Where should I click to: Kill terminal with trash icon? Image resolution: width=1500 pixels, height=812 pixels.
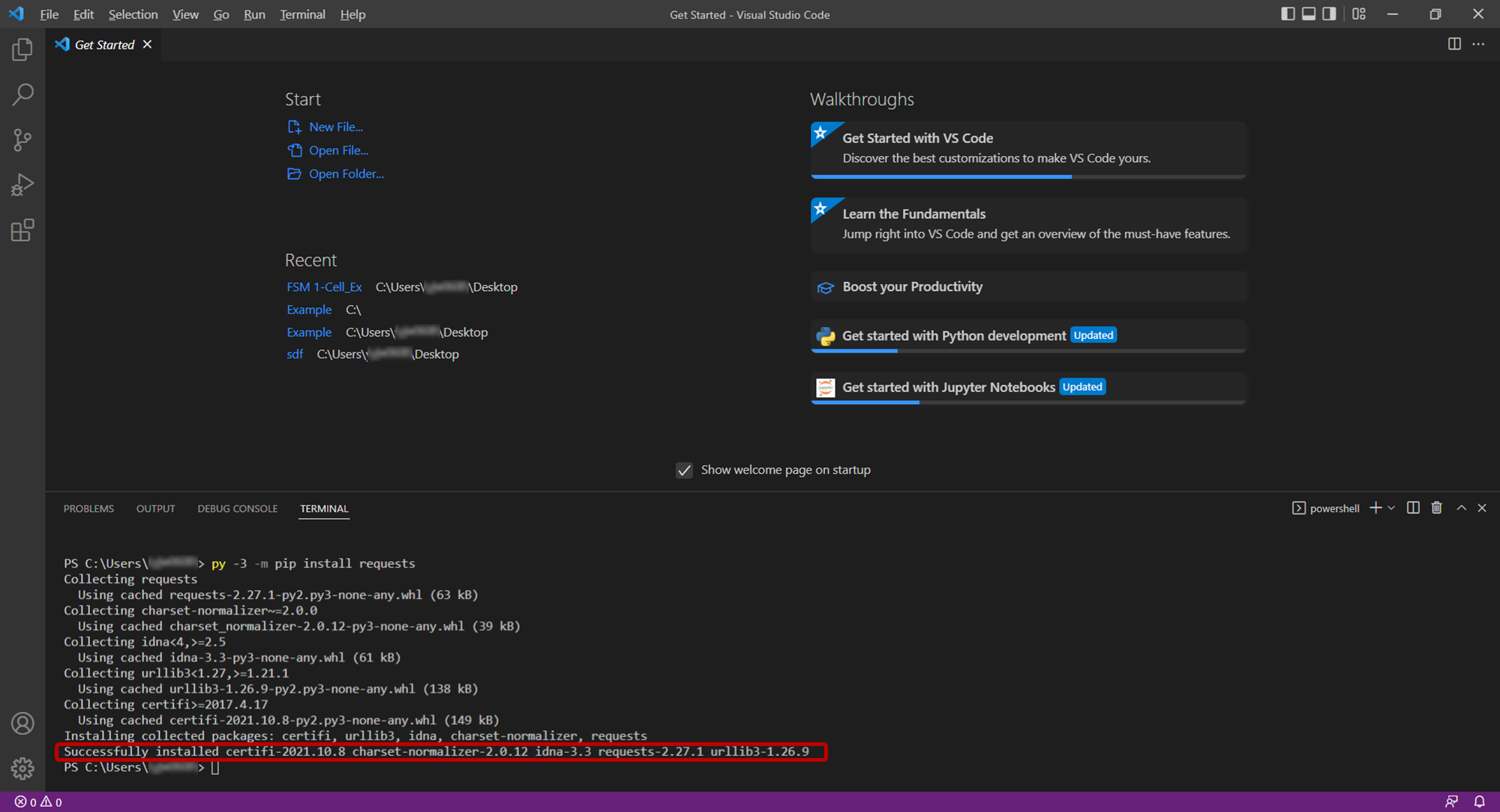pos(1436,508)
